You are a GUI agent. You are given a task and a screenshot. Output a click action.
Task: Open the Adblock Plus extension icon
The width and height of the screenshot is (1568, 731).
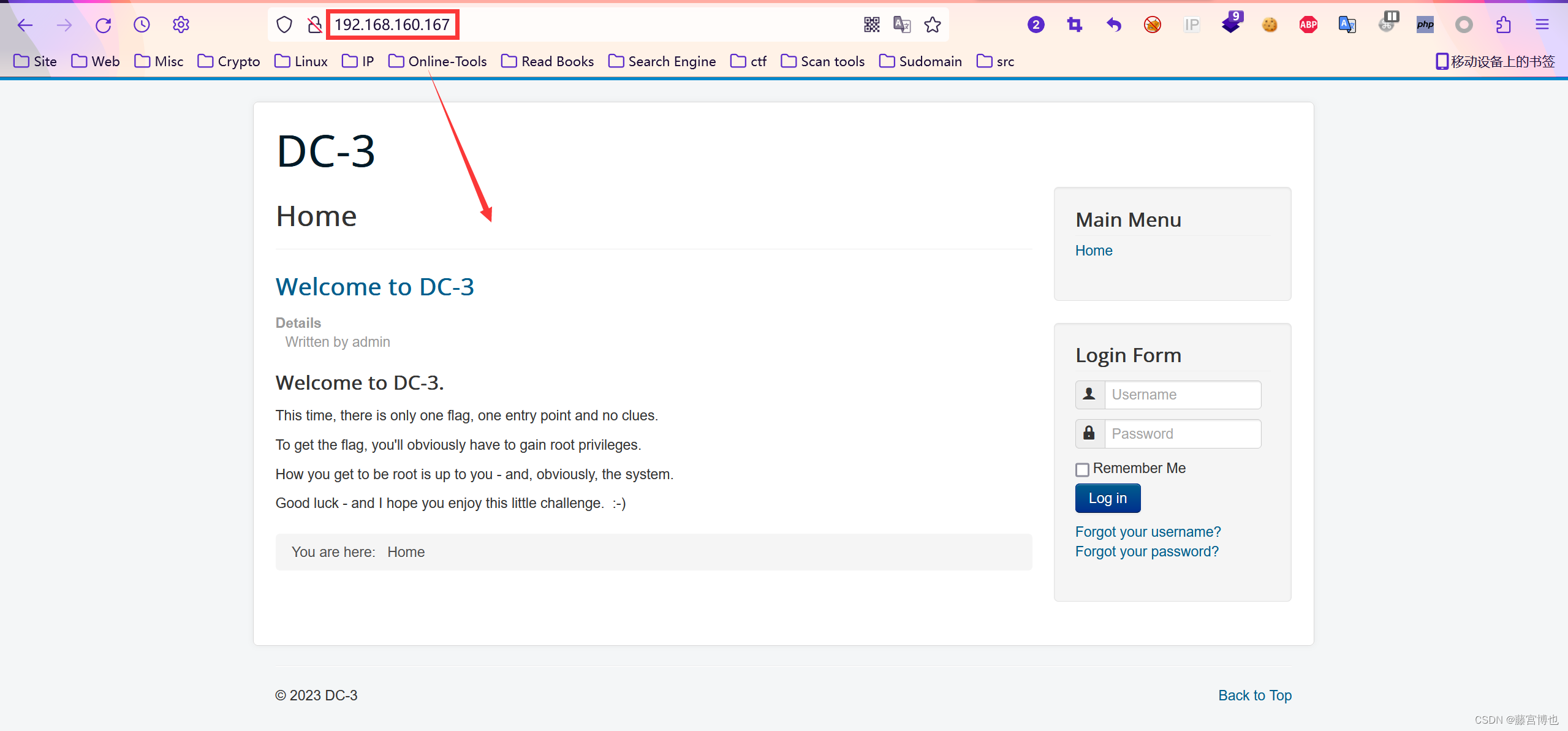1308,25
